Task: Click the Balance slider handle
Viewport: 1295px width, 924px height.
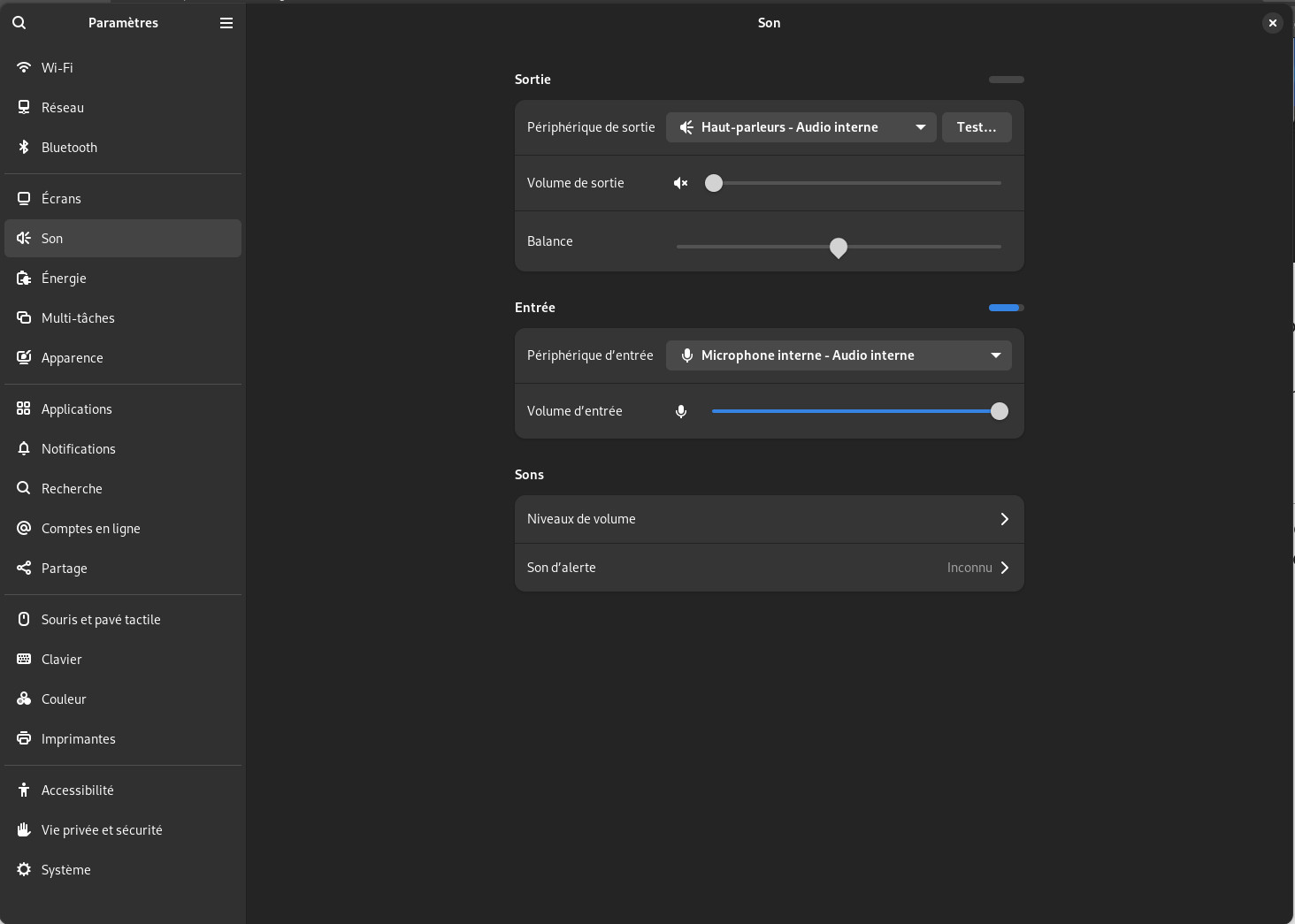Action: point(839,248)
